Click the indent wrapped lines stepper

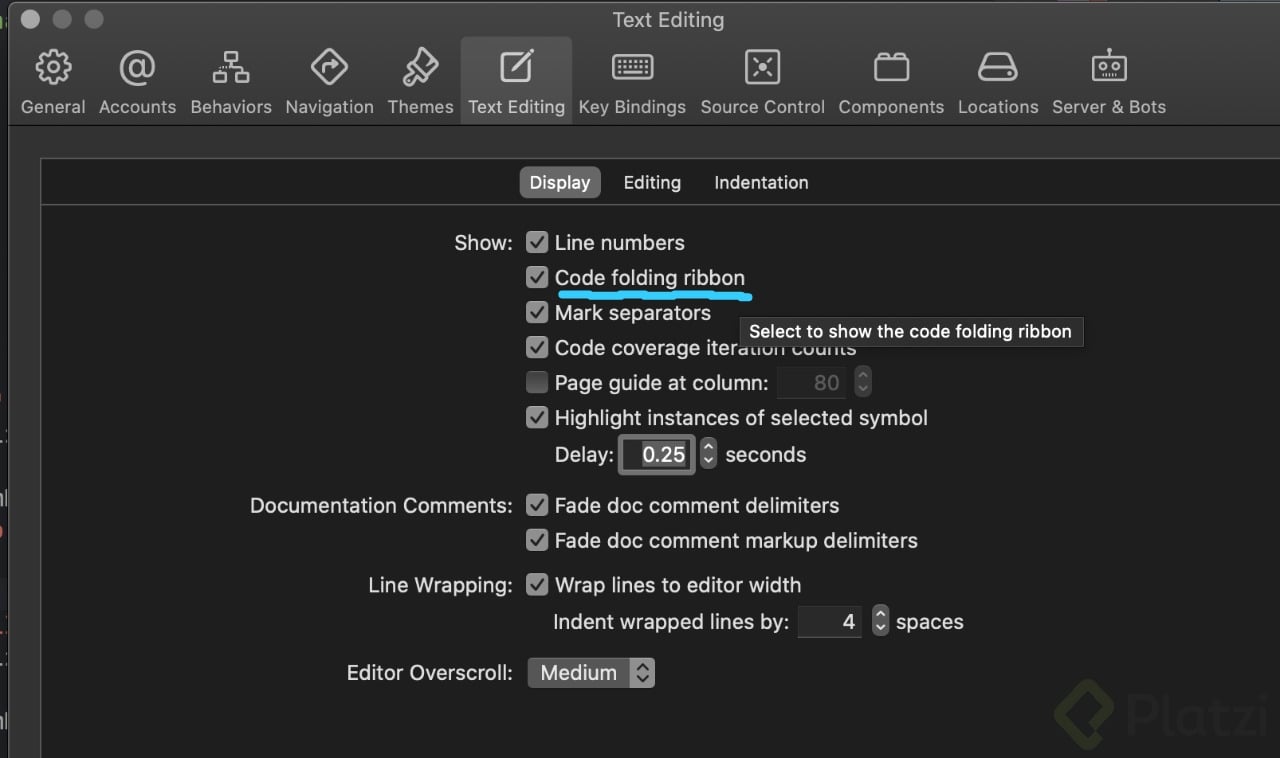[x=880, y=621]
